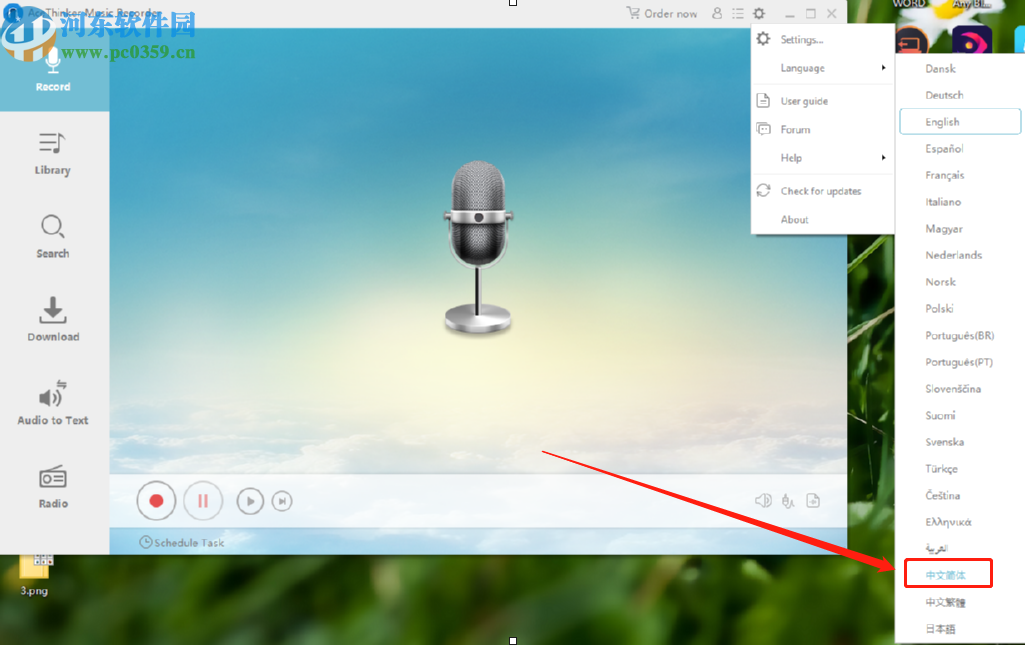
Task: Click the Check for updates refresh icon
Action: [763, 190]
